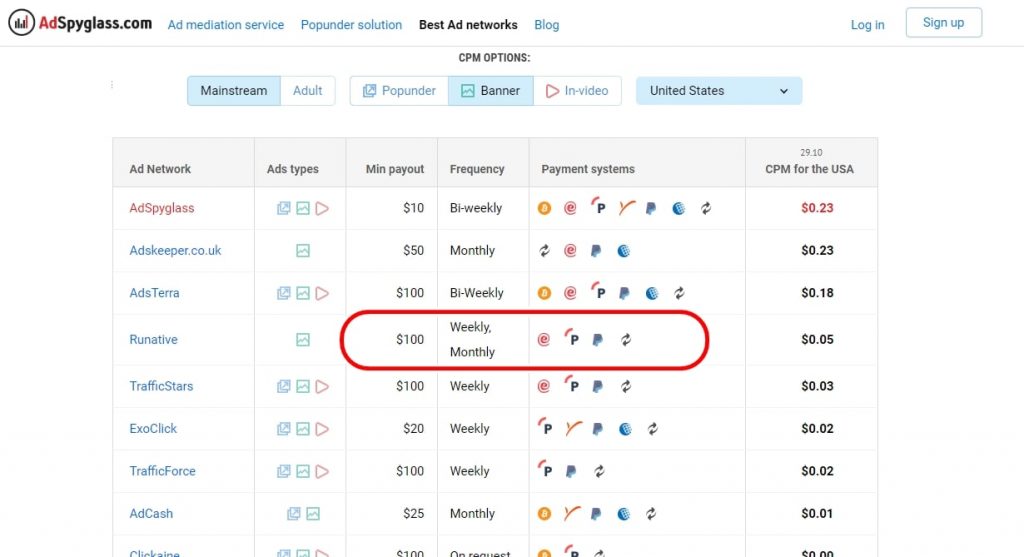Screen dimensions: 1024x557
Task: Open the Runative network link
Action: [x=153, y=340]
